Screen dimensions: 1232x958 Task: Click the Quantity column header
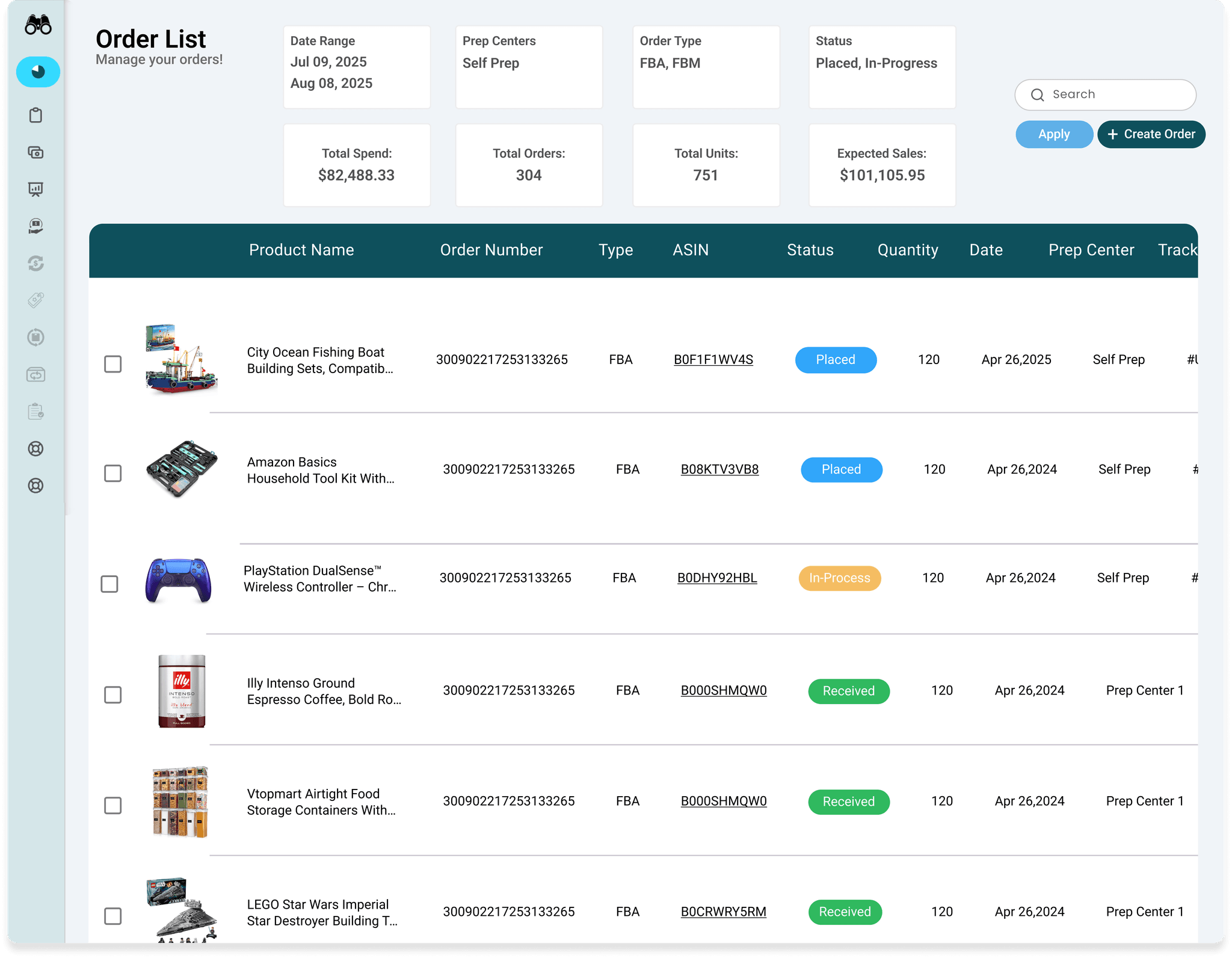coord(907,250)
